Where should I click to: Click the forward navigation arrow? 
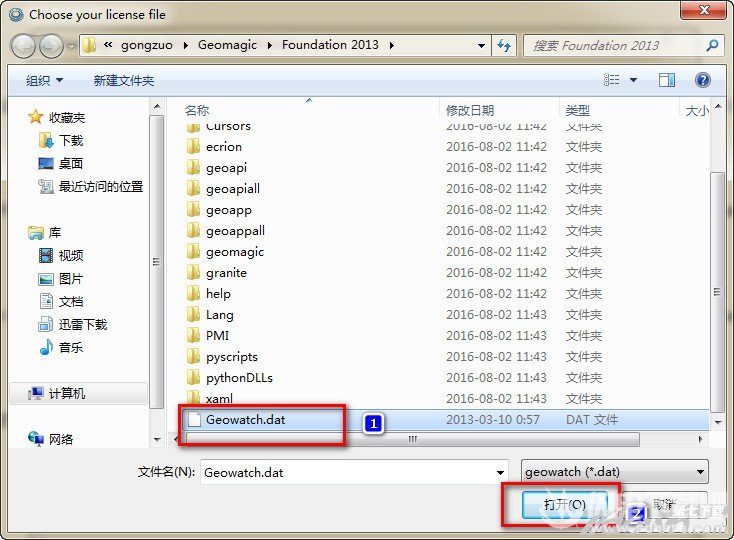coord(51,45)
